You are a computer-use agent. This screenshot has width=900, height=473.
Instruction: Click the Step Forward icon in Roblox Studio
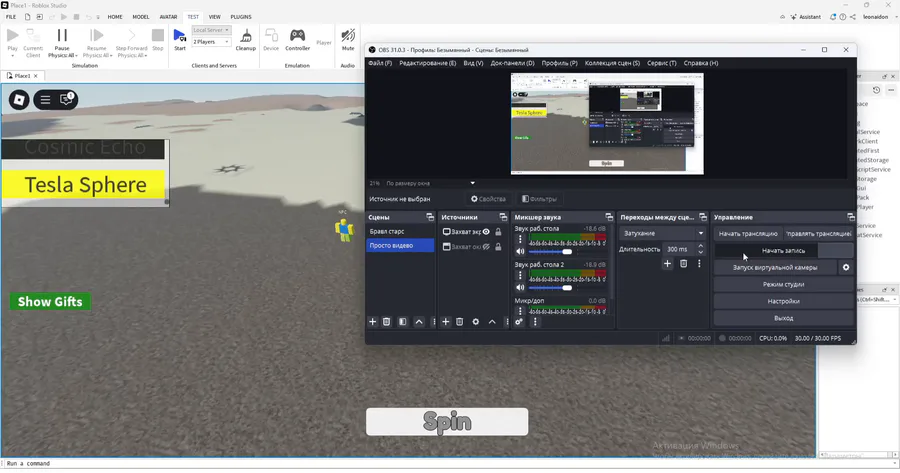(x=131, y=36)
